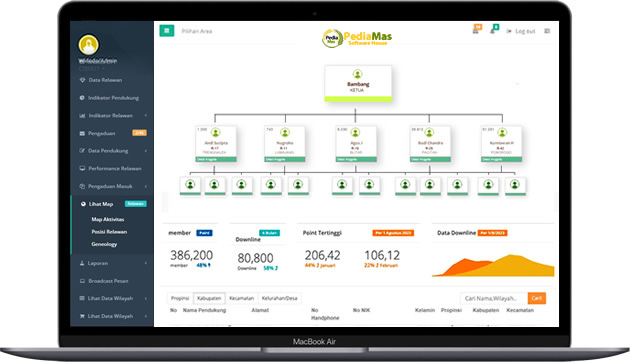The image size is (630, 362).
Task: Expand Data Pendukung submenu chevron
Action: pos(145,151)
